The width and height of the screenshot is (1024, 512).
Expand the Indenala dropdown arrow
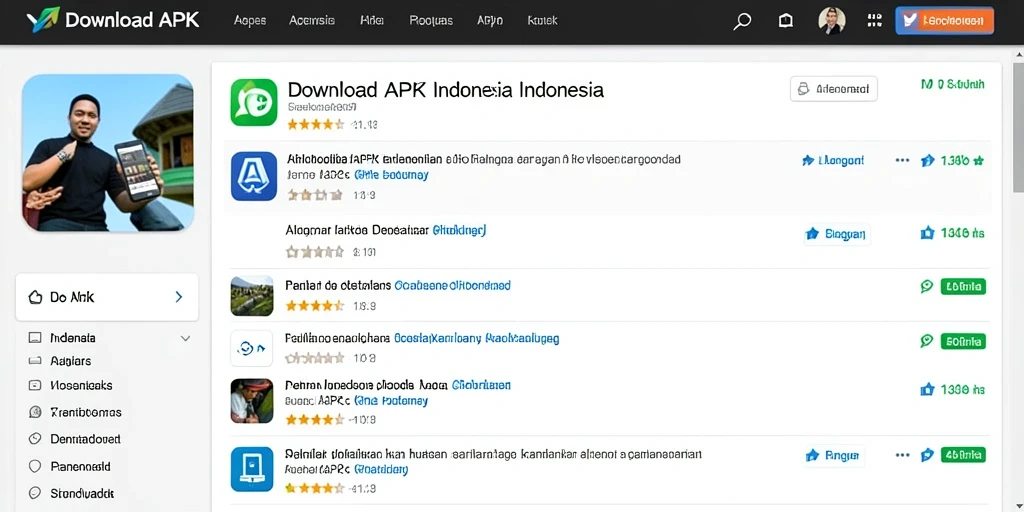(x=185, y=338)
